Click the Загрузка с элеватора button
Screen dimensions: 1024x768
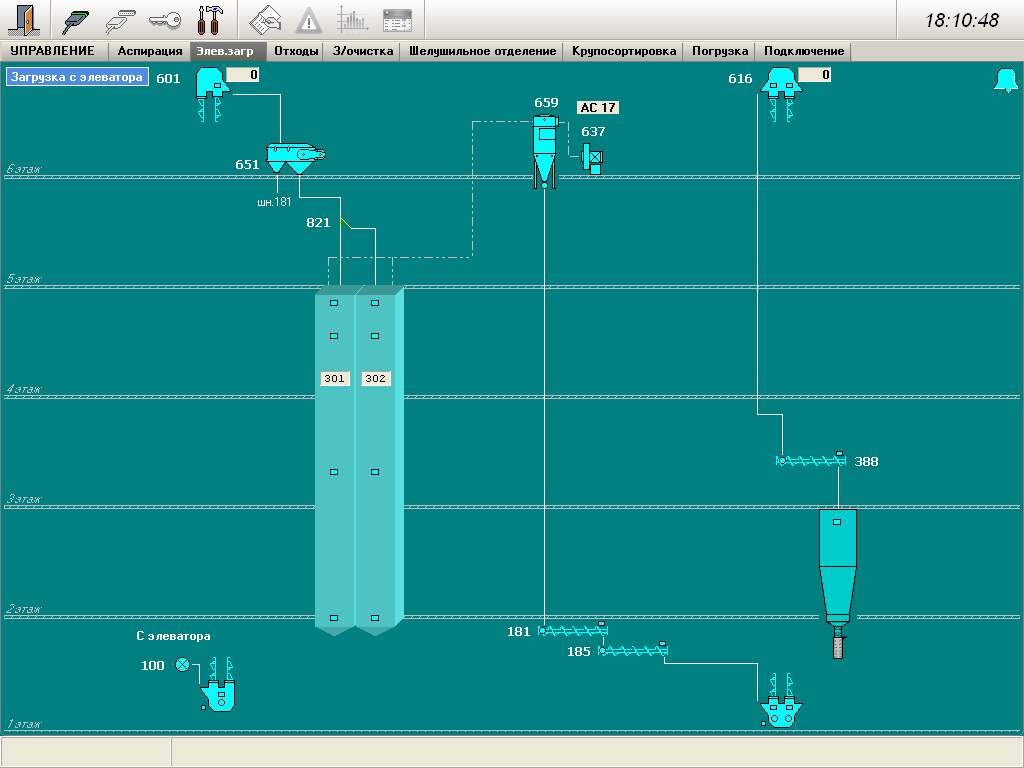(77, 77)
